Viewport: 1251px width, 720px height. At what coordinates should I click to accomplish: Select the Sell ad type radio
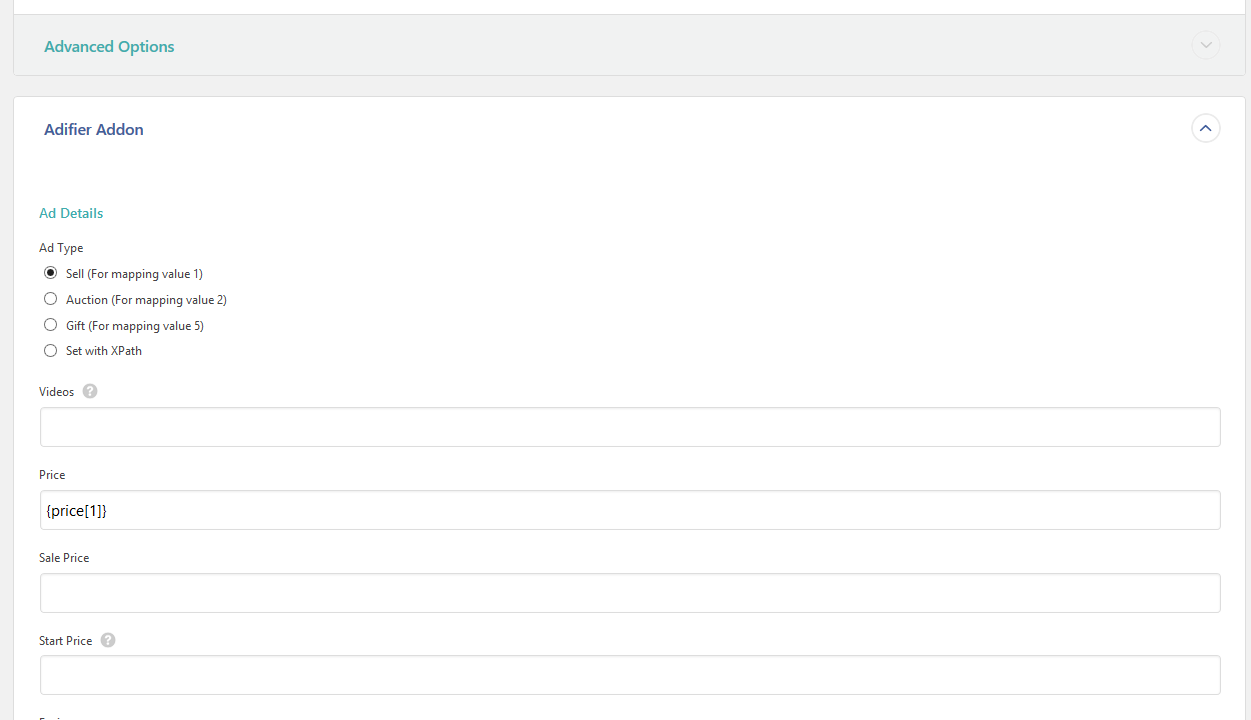(x=50, y=273)
